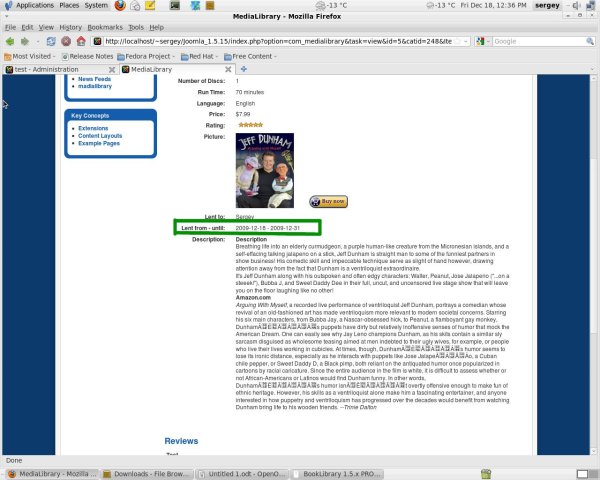This screenshot has height=480, width=600.
Task: Bookmark the page with the address bar star
Action: pyautogui.click(x=457, y=41)
